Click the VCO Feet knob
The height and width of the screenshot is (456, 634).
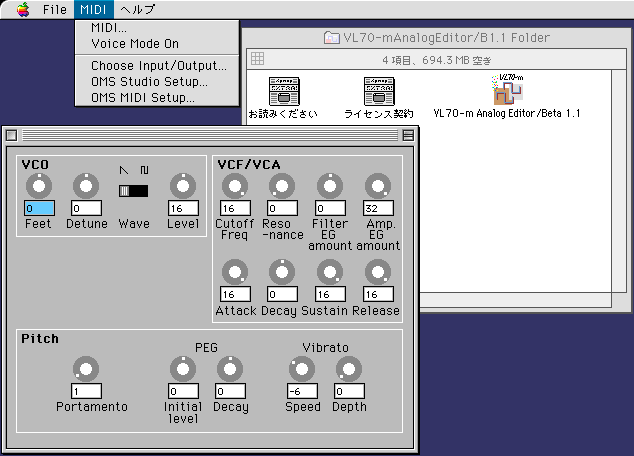coord(39,186)
